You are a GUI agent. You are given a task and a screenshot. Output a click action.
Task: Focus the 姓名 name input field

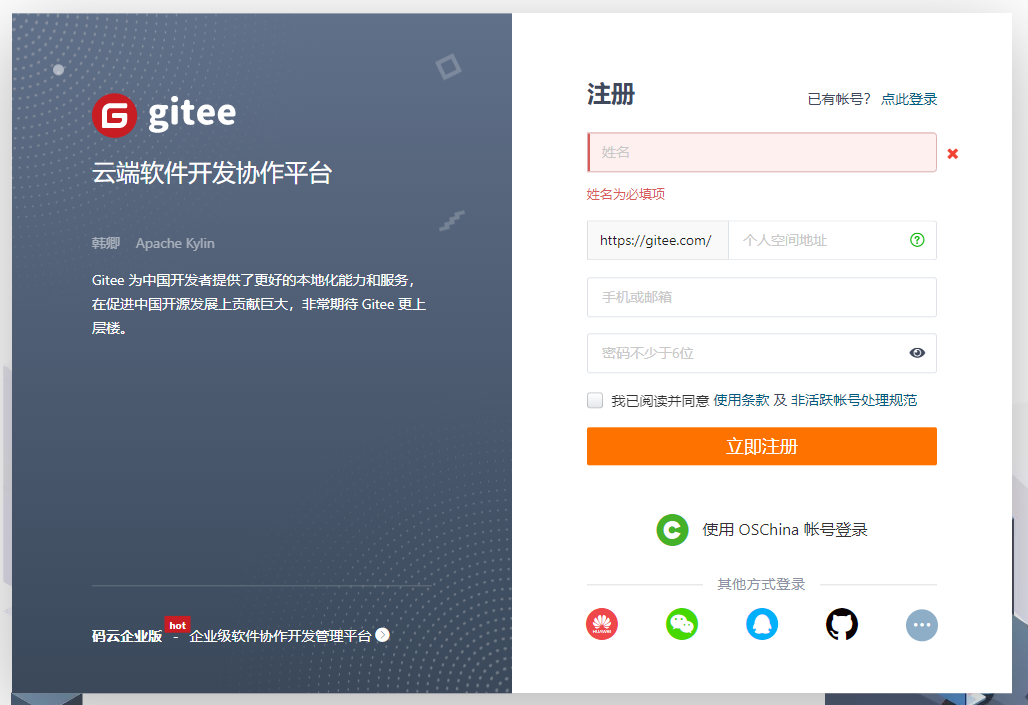pyautogui.click(x=761, y=152)
